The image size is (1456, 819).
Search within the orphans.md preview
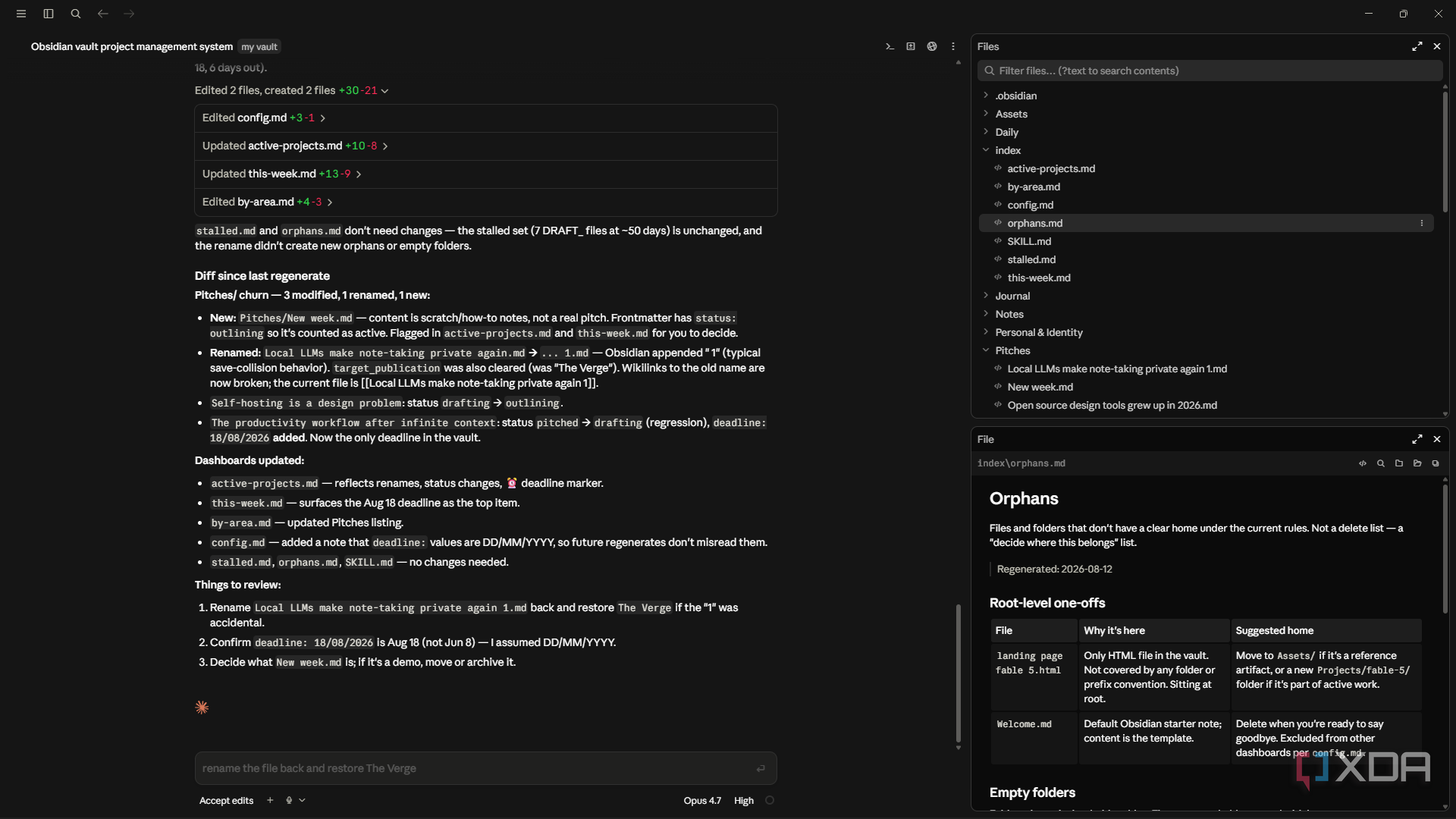[x=1381, y=463]
